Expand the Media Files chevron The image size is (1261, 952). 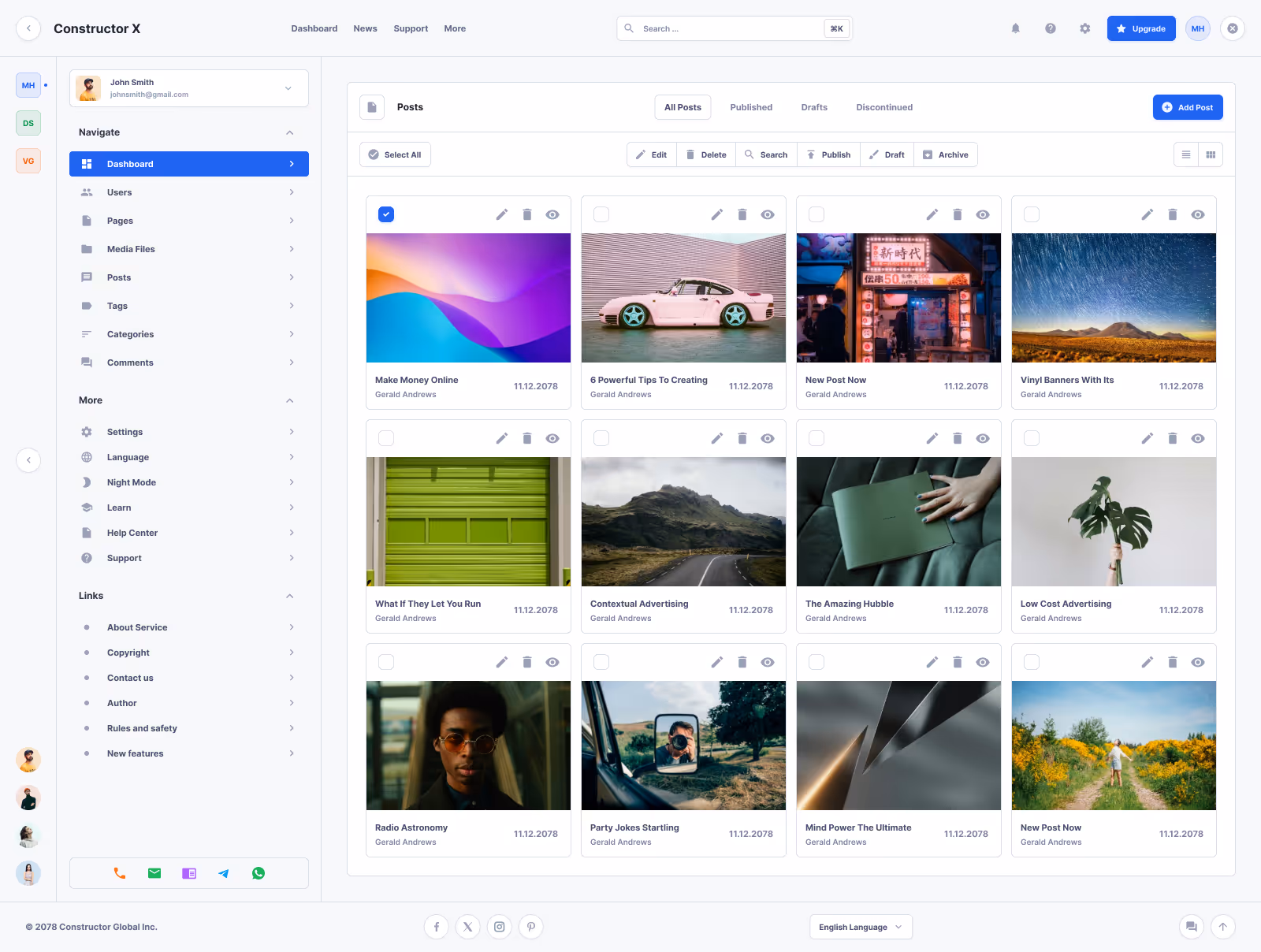pos(292,249)
